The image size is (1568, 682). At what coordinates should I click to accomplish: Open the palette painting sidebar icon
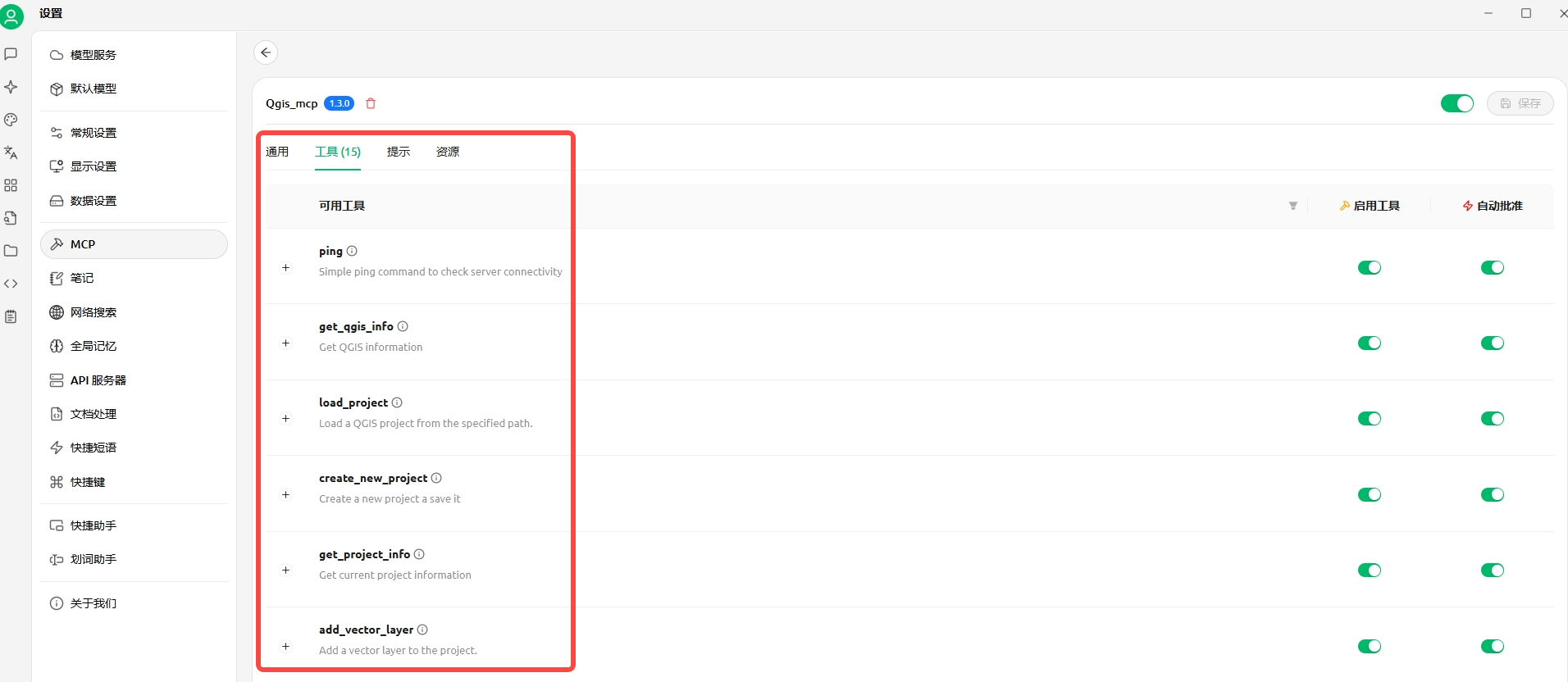11,120
